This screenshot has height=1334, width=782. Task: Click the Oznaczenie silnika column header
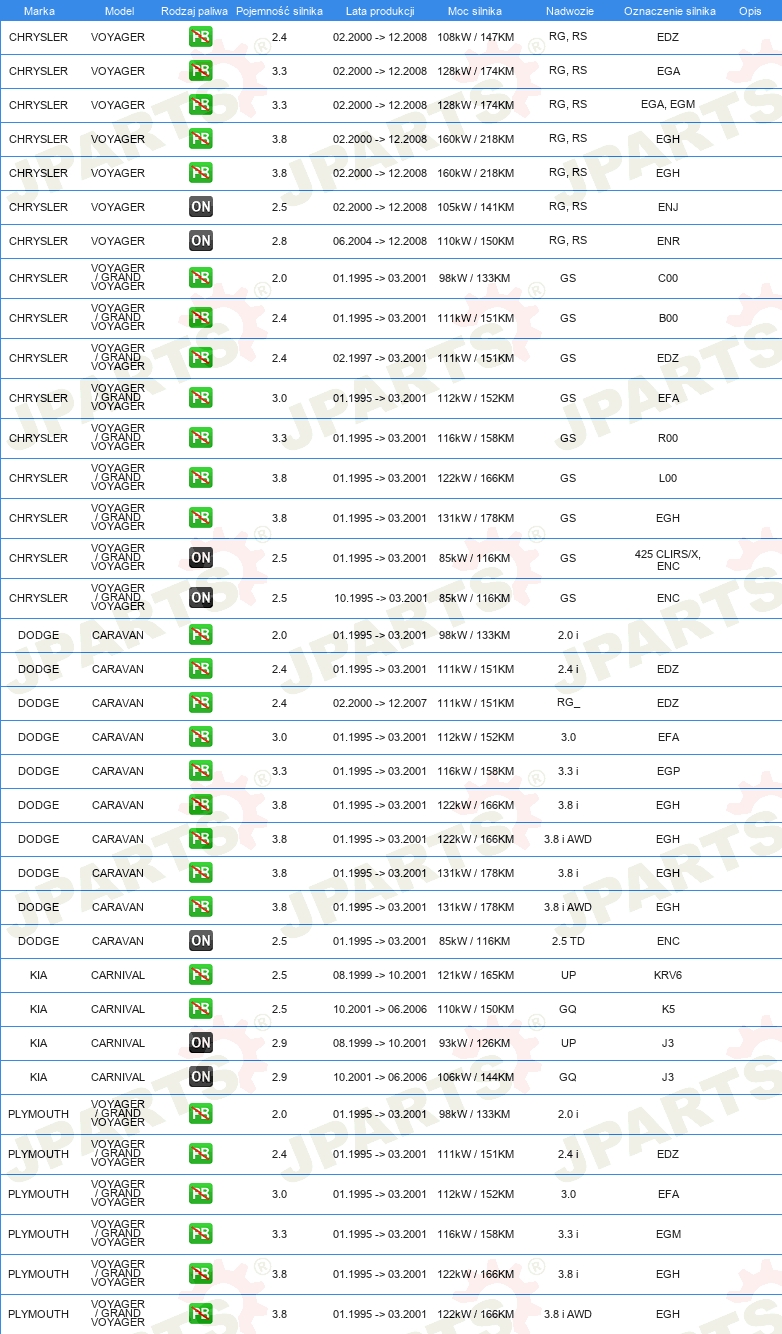(x=670, y=11)
